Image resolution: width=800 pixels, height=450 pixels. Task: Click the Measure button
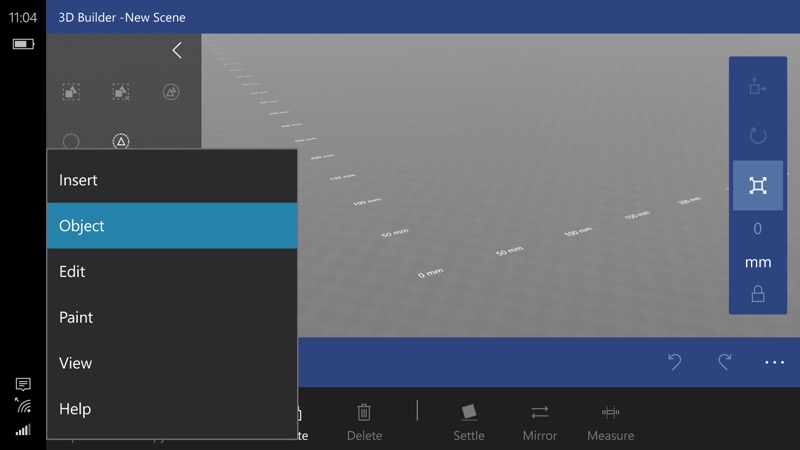pos(610,422)
